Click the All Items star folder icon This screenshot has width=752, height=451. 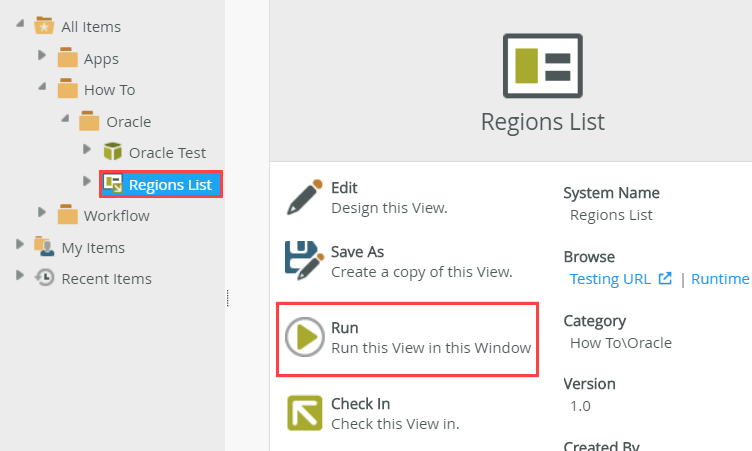(x=44, y=26)
